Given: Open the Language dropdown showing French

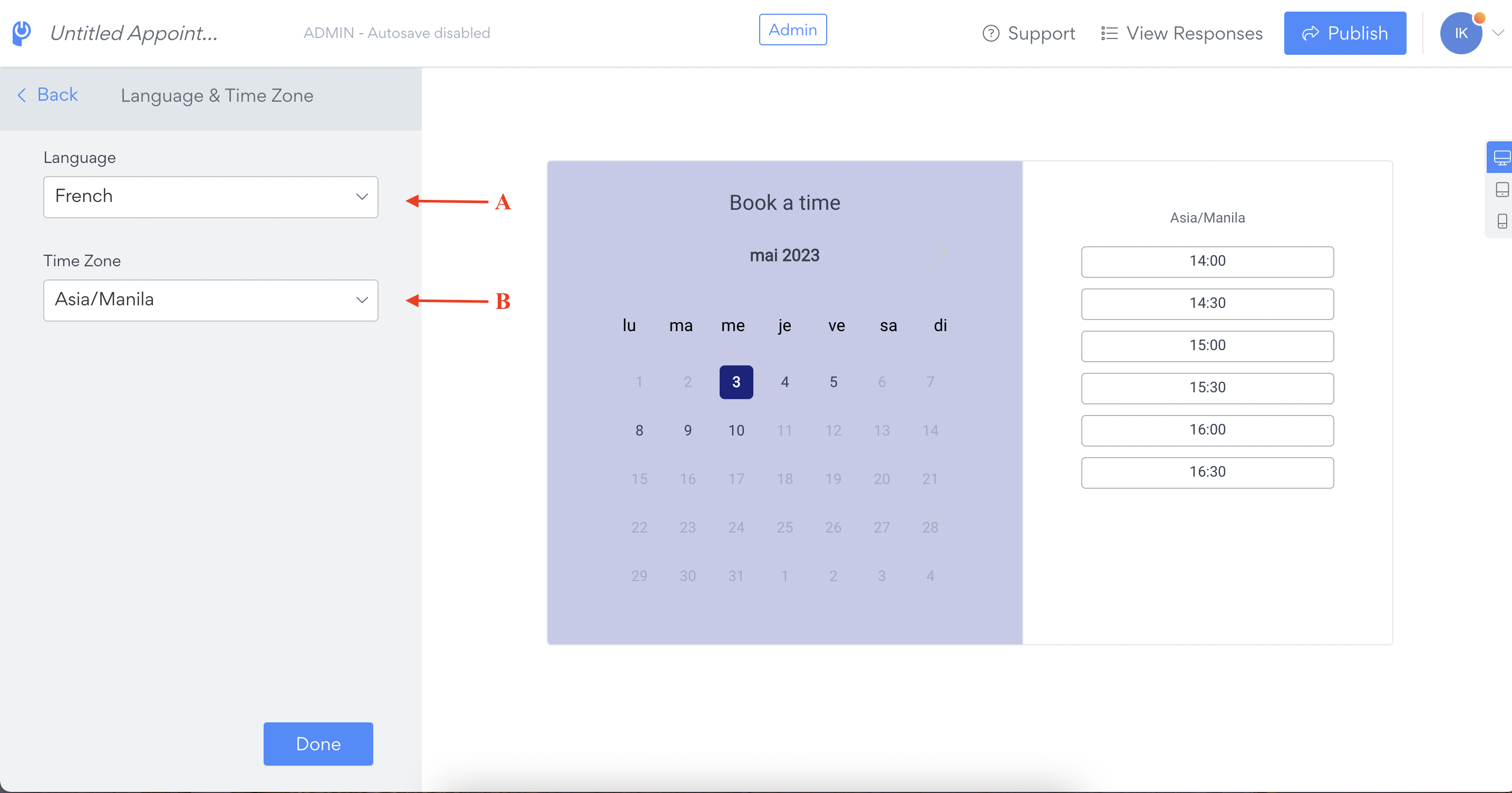Looking at the screenshot, I should [x=211, y=197].
